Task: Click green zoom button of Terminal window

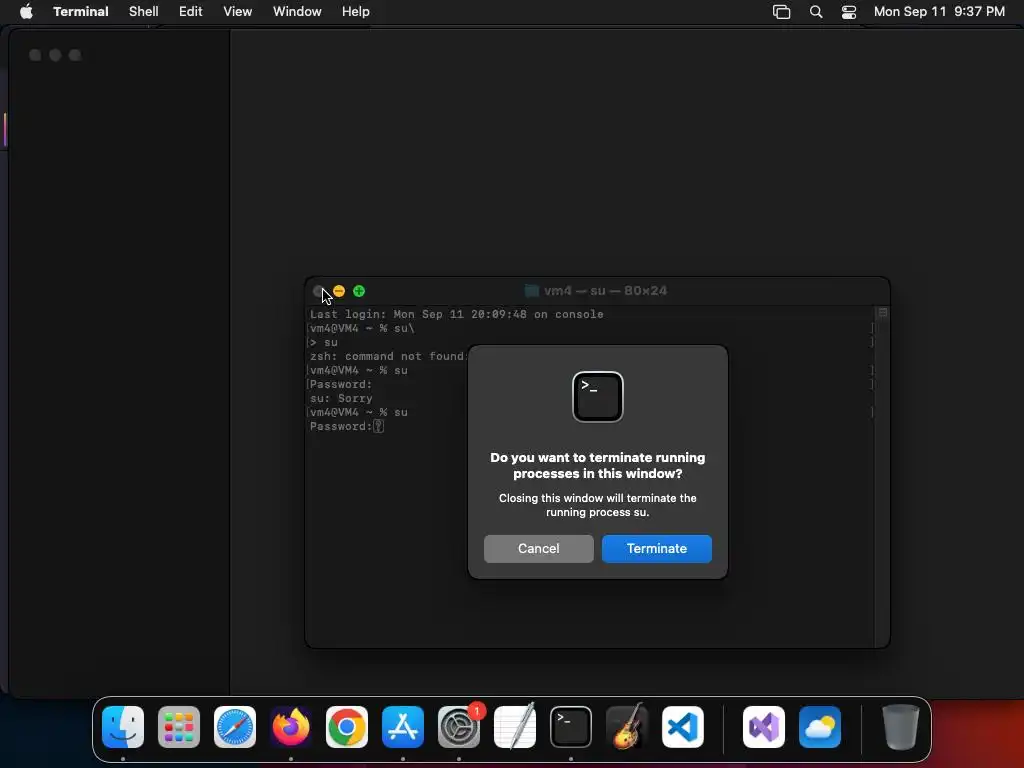Action: pos(359,291)
